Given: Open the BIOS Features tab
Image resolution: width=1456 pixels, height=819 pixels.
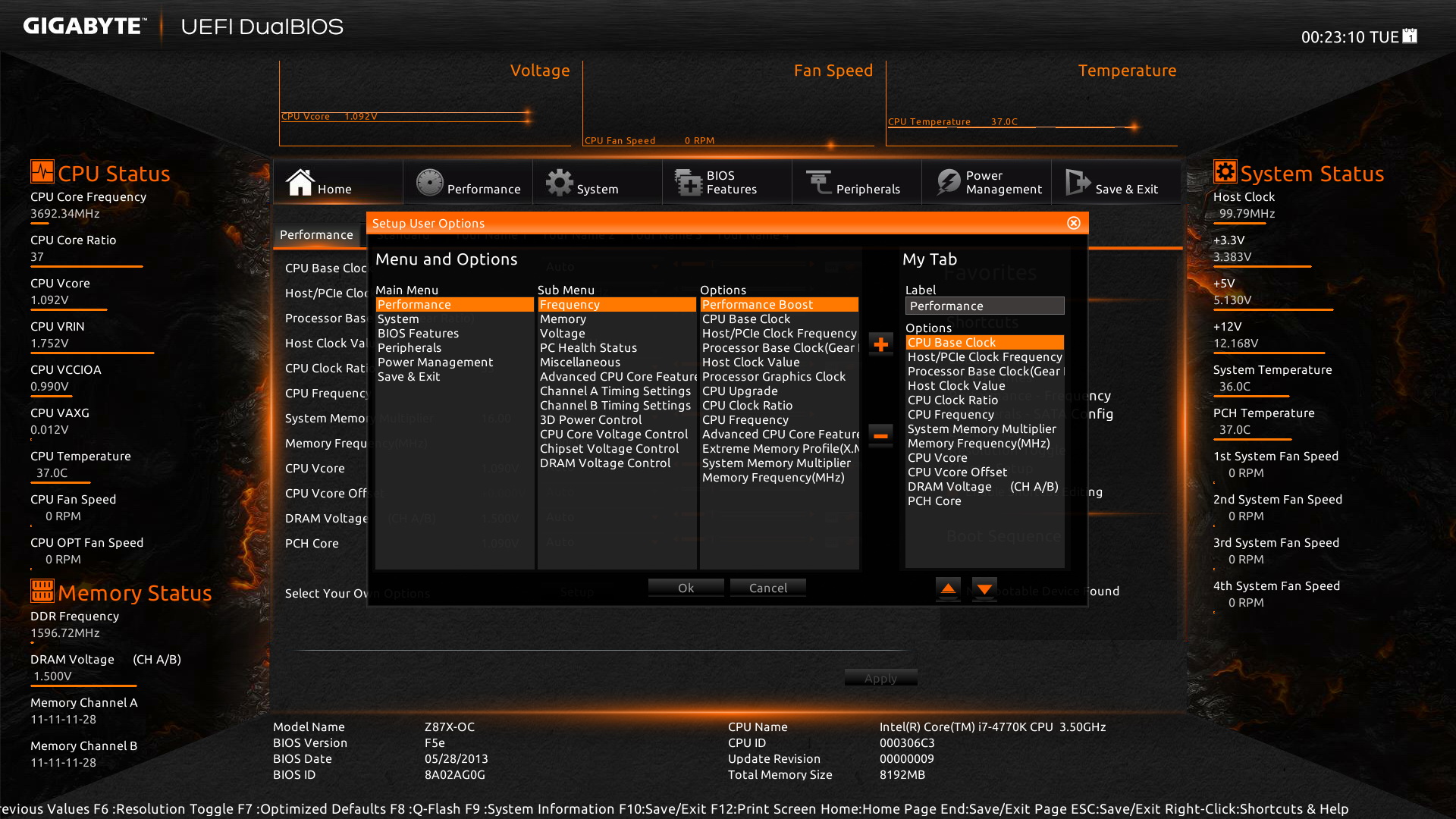Looking at the screenshot, I should tap(727, 182).
